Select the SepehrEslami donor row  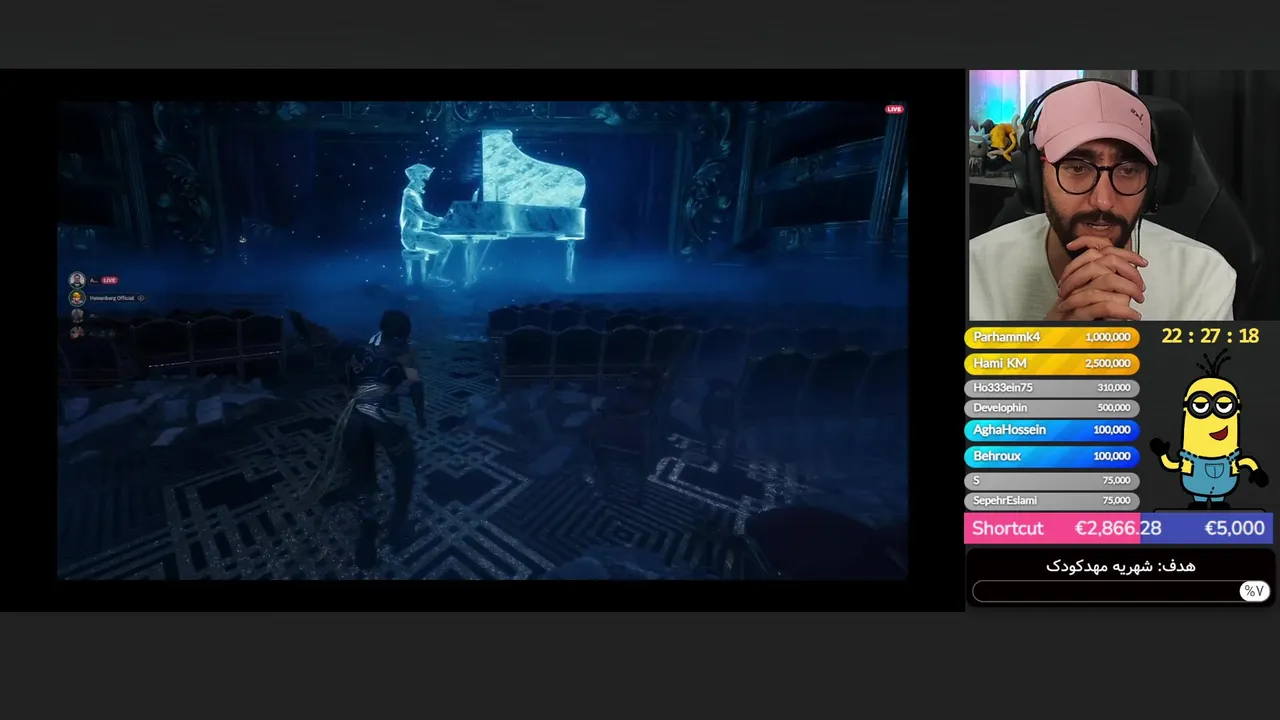pos(1050,500)
